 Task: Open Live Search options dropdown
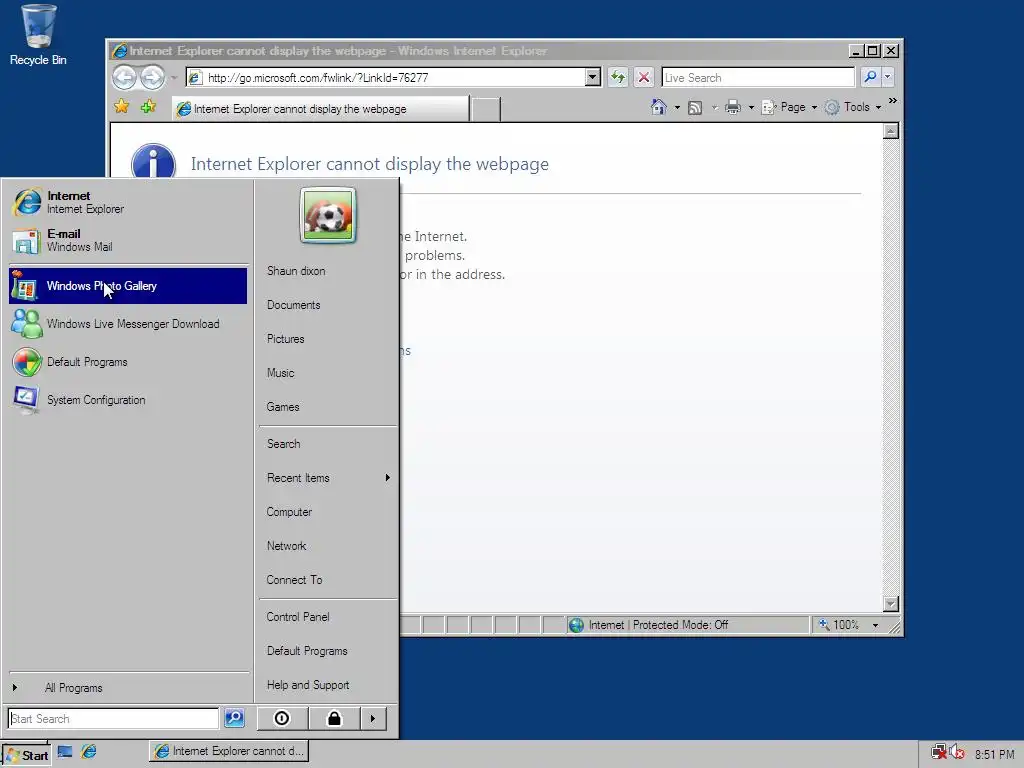click(x=888, y=77)
